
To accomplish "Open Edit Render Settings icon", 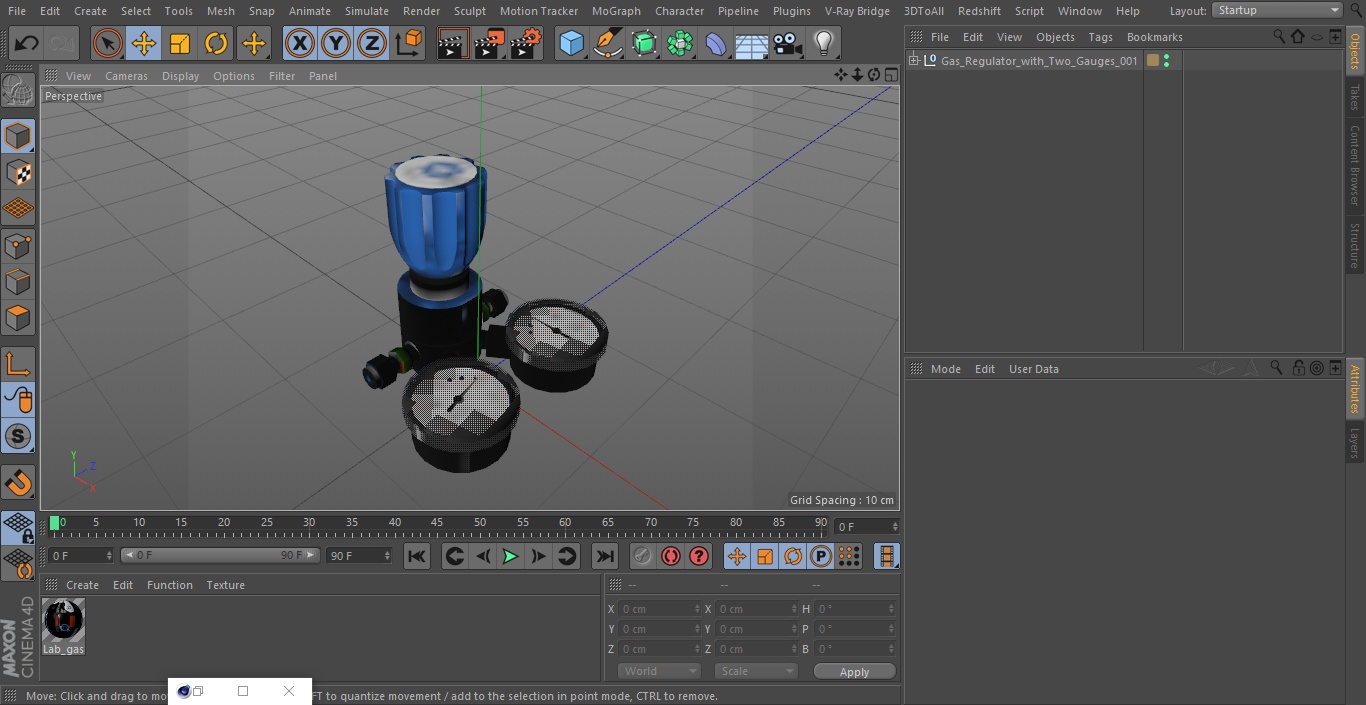I will (526, 43).
